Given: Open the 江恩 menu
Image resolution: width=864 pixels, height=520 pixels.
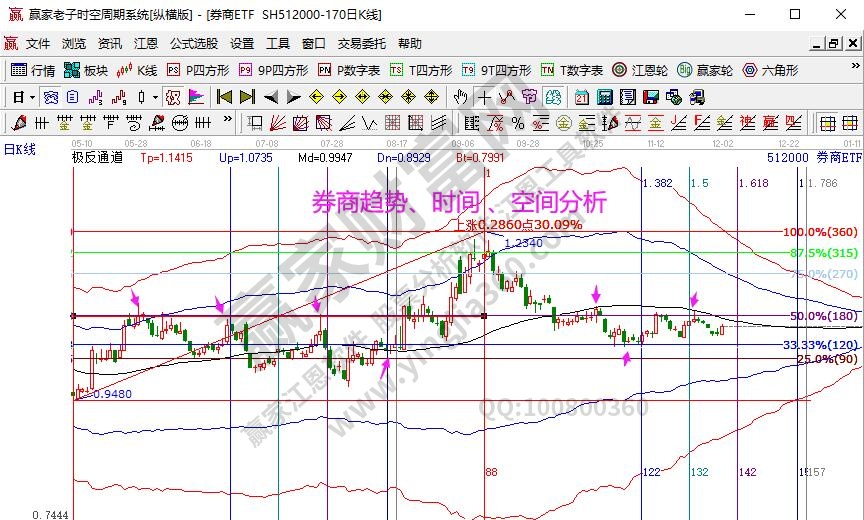Looking at the screenshot, I should pyautogui.click(x=146, y=44).
